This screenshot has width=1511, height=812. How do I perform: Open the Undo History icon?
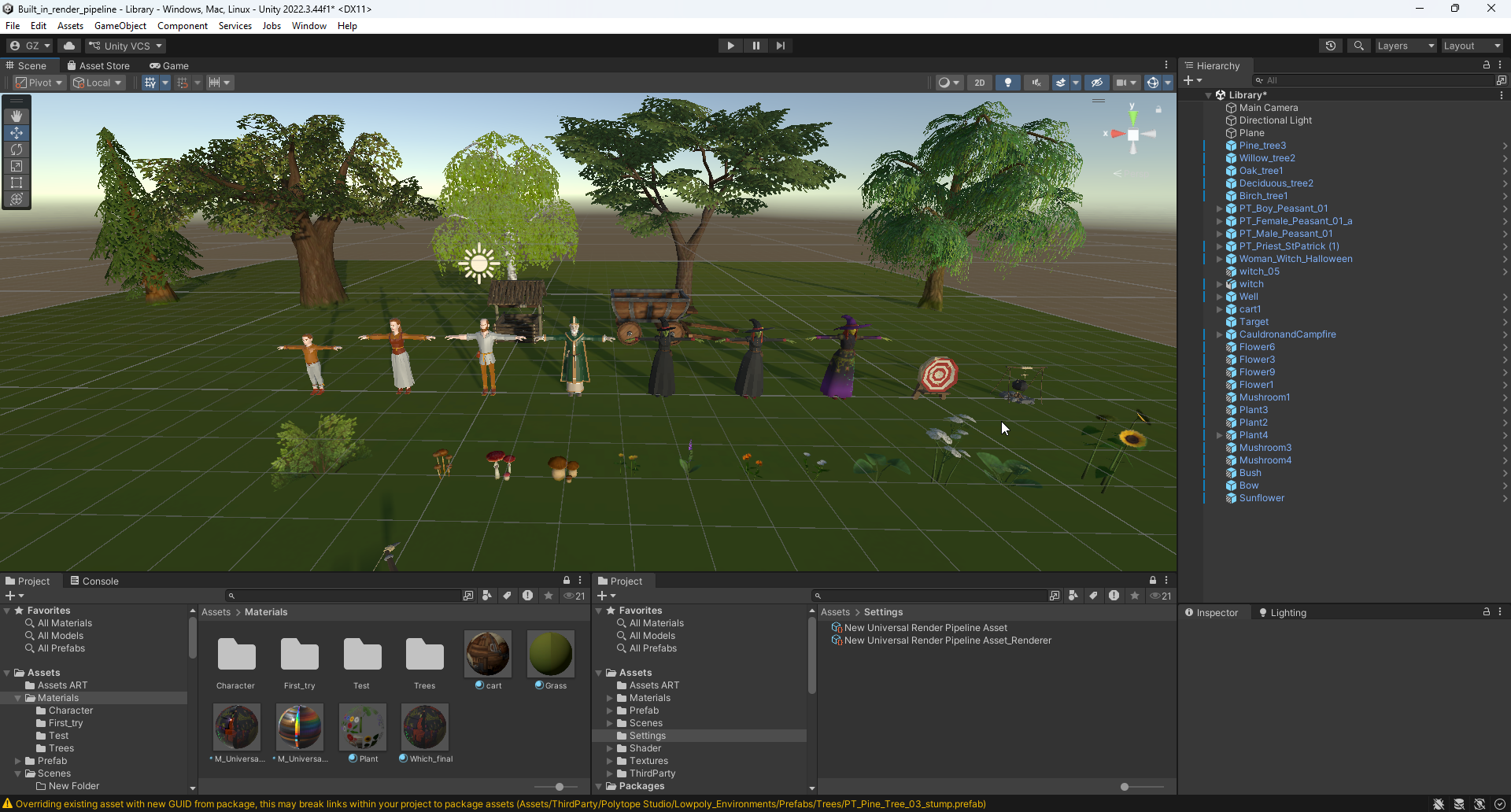pos(1331,46)
